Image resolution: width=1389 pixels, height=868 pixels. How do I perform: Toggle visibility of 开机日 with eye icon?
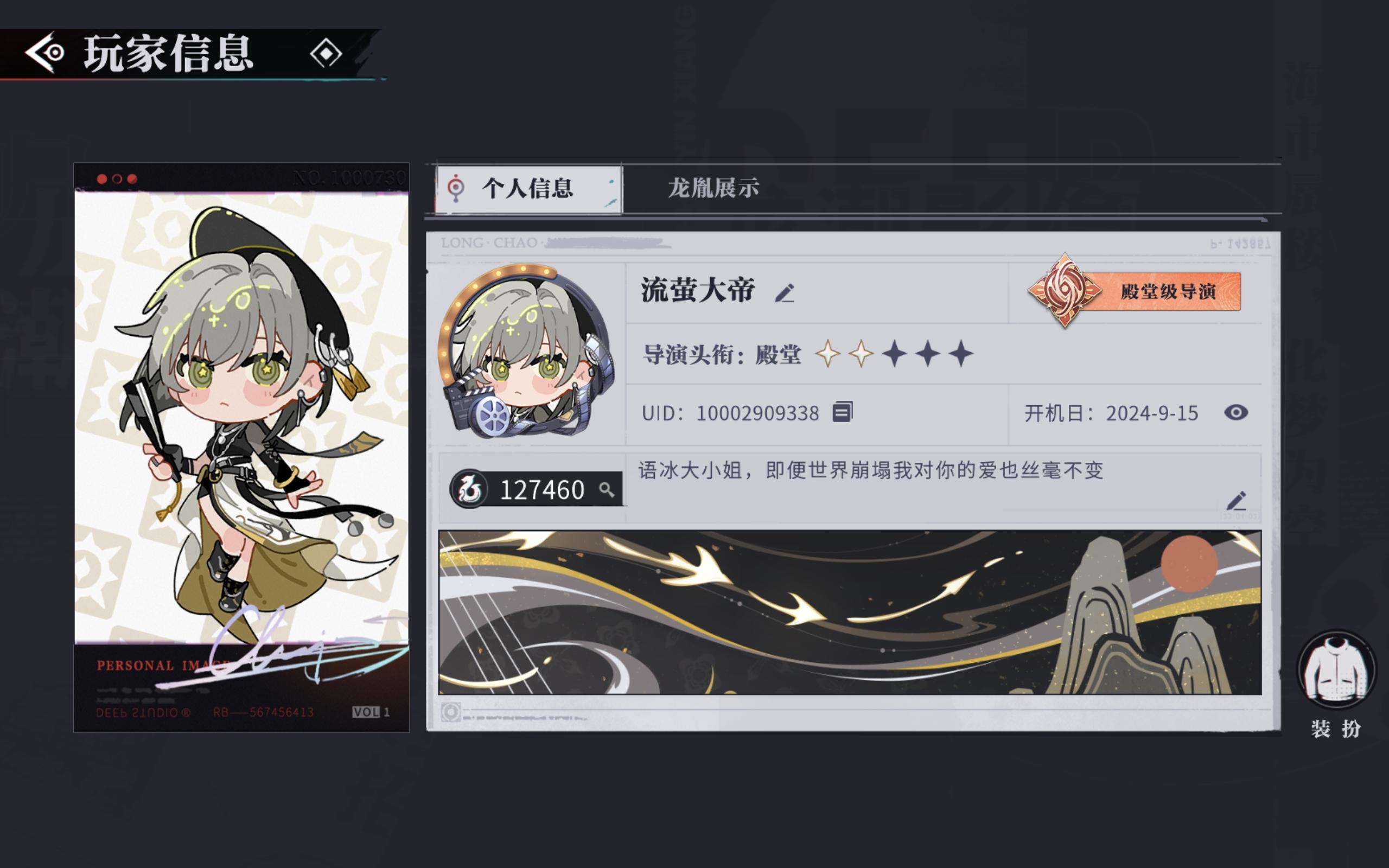click(x=1236, y=412)
